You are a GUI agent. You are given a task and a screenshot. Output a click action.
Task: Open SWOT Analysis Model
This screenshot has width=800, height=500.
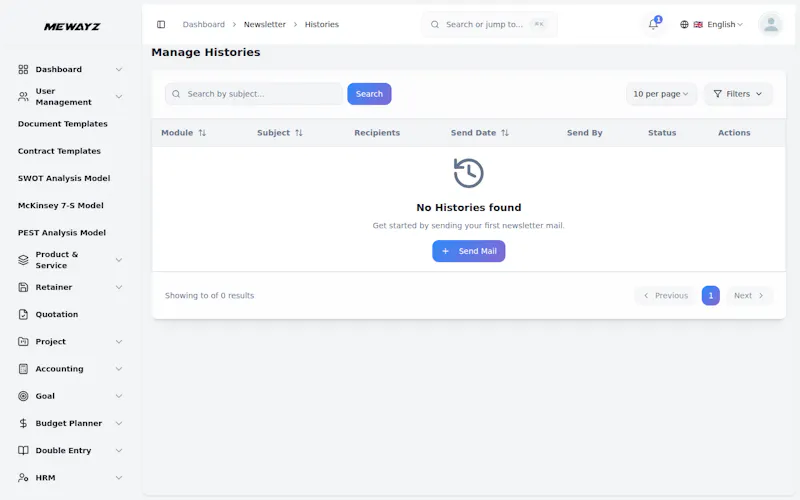[x=64, y=178]
